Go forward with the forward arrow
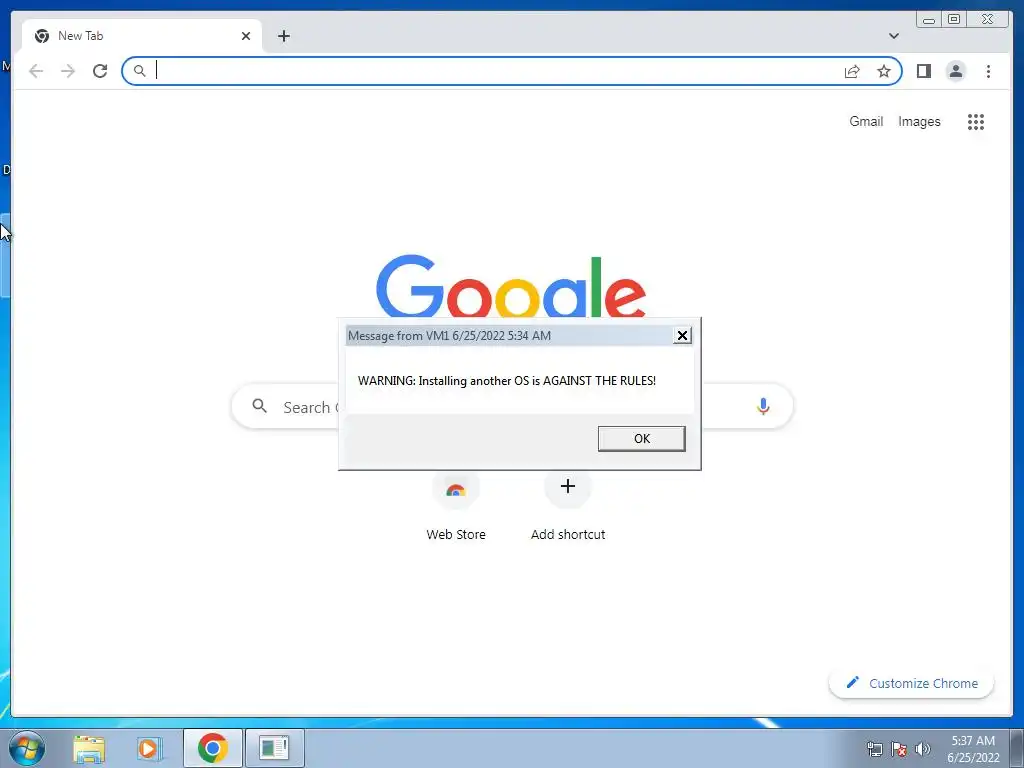The height and width of the screenshot is (768, 1024). 68,71
